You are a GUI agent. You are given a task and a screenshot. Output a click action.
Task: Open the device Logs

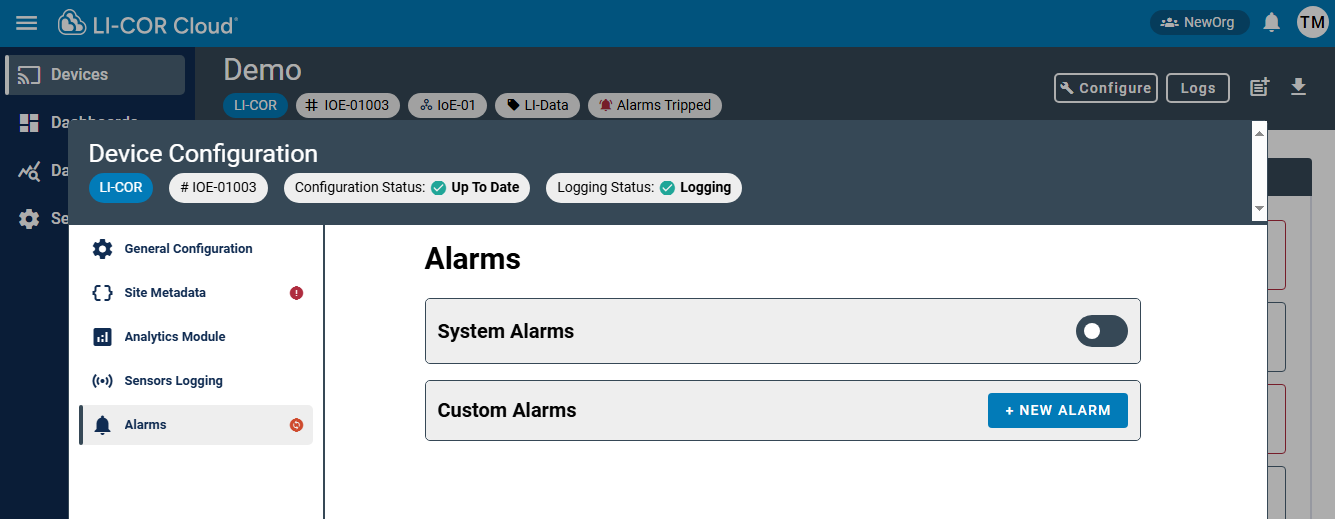point(1197,88)
